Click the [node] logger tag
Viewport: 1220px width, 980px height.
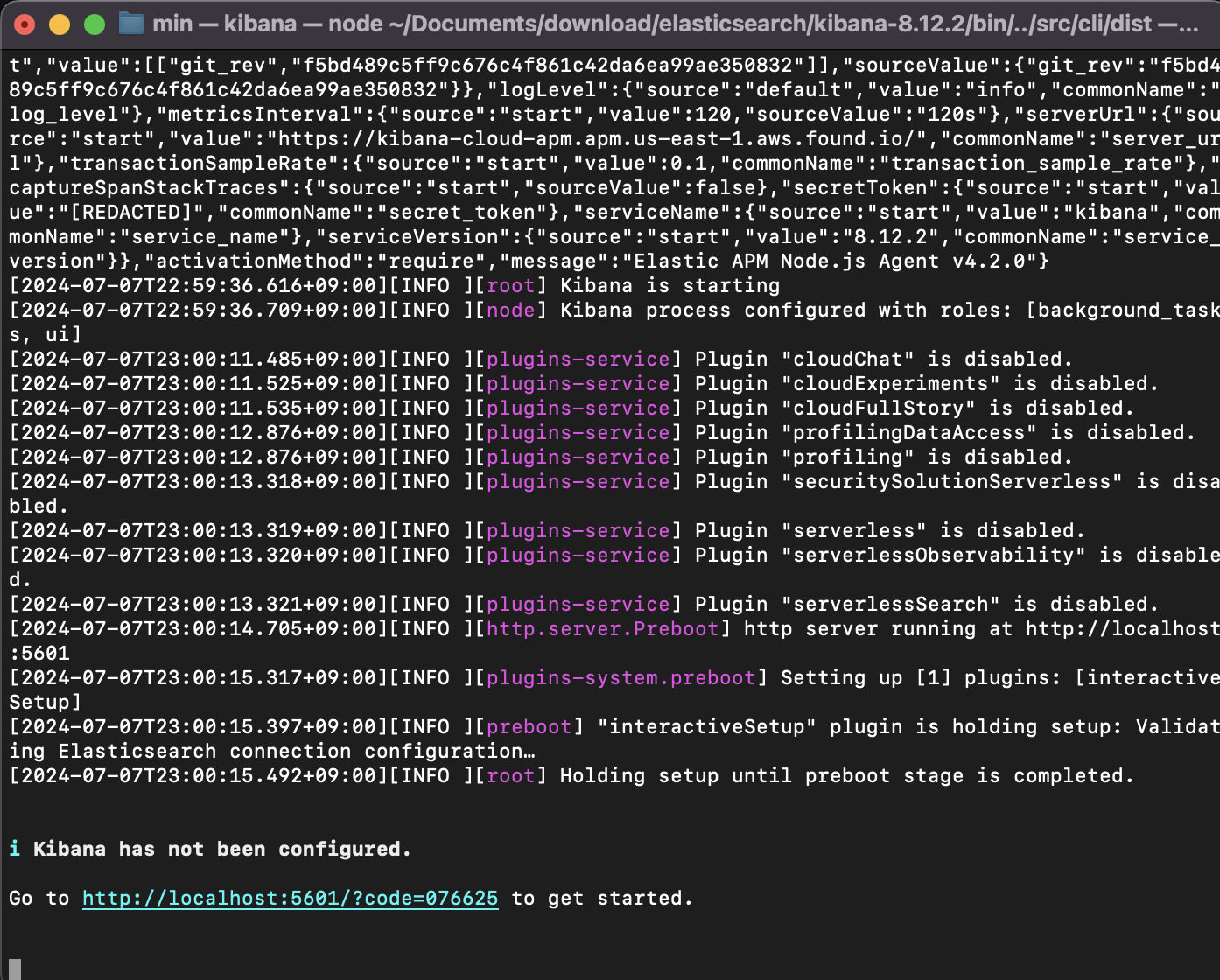pos(510,311)
